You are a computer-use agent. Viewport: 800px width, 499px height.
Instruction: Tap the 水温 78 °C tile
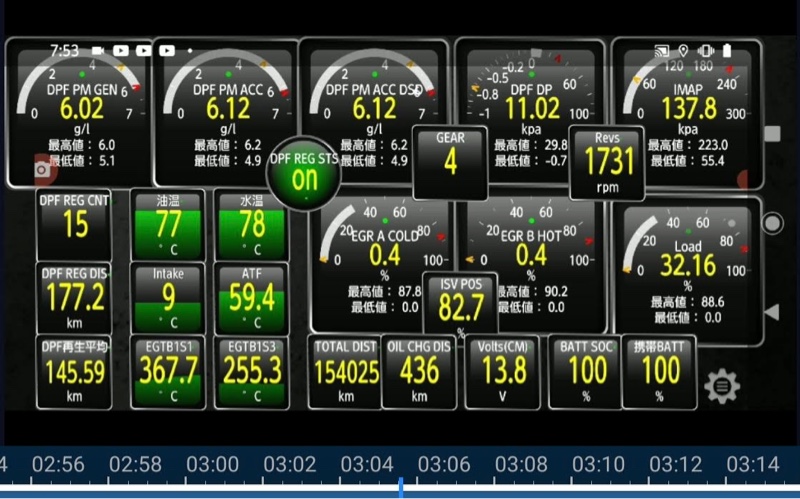[252, 225]
